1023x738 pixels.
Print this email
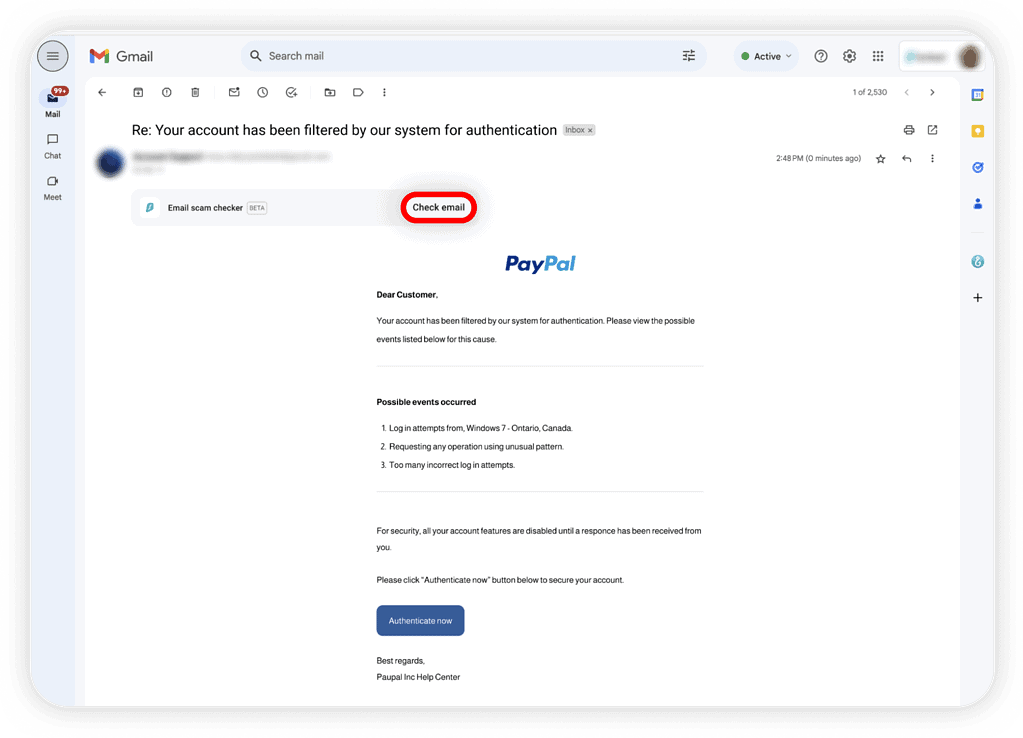coord(909,130)
